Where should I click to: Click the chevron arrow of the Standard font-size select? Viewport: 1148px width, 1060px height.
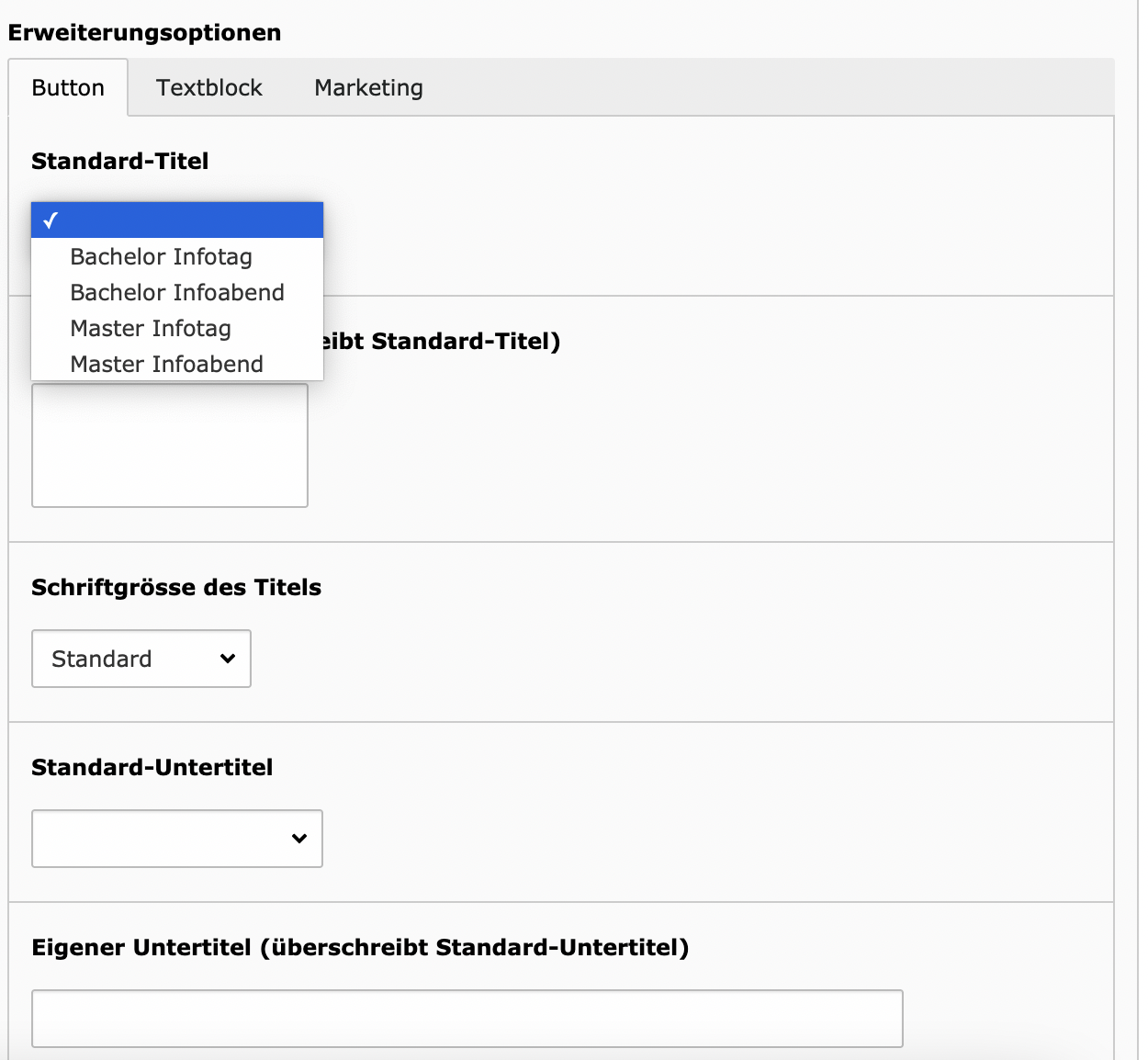click(228, 659)
